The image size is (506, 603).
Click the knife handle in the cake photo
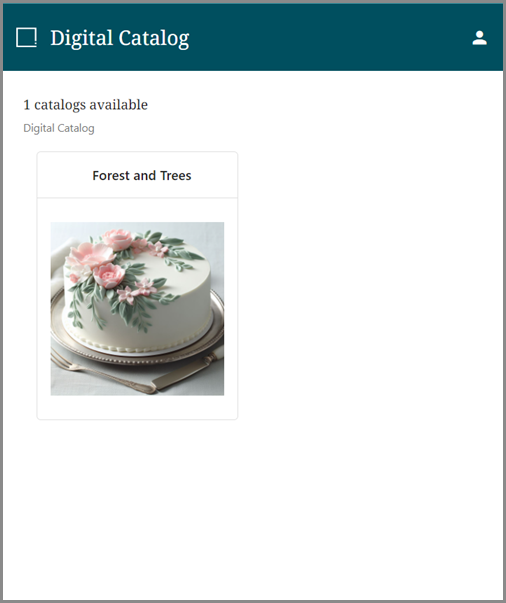coord(181,375)
